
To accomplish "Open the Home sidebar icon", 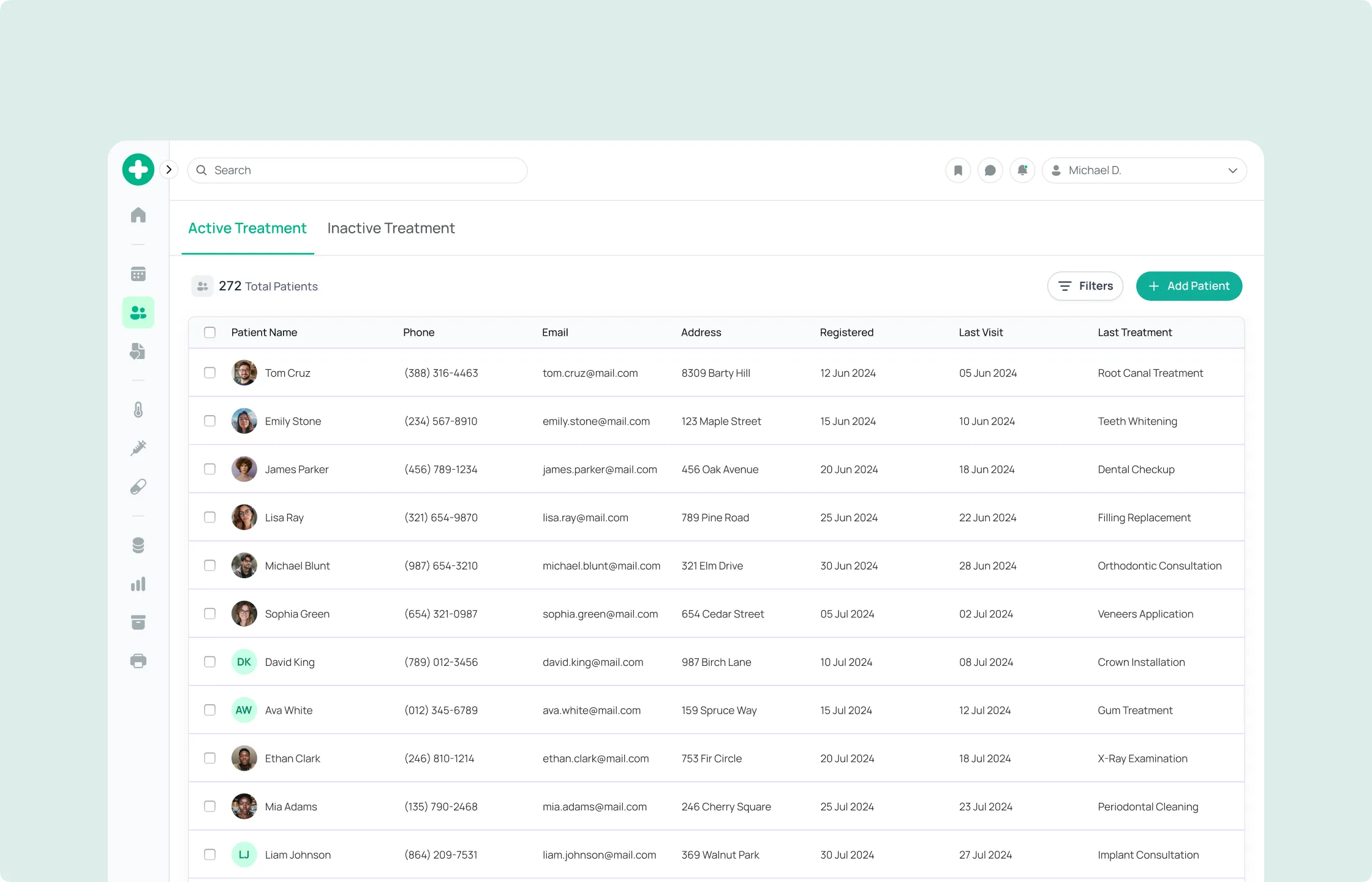I will point(138,215).
